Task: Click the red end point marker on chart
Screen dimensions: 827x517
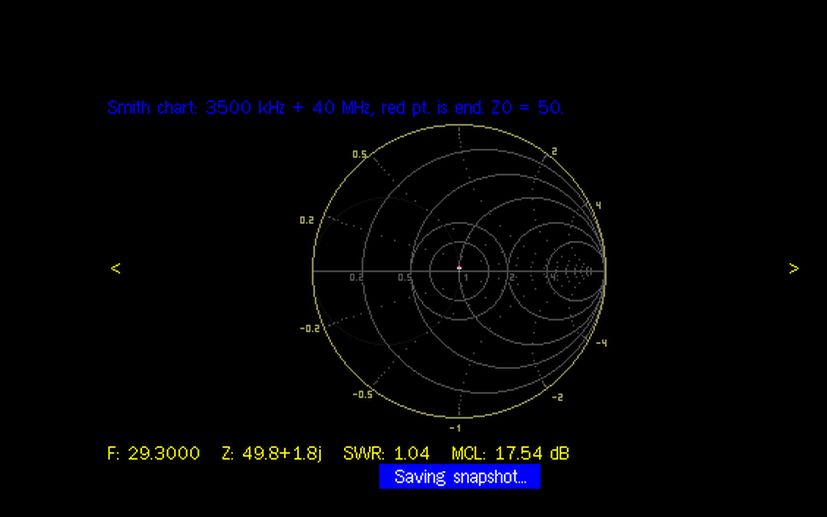Action: pos(459,268)
